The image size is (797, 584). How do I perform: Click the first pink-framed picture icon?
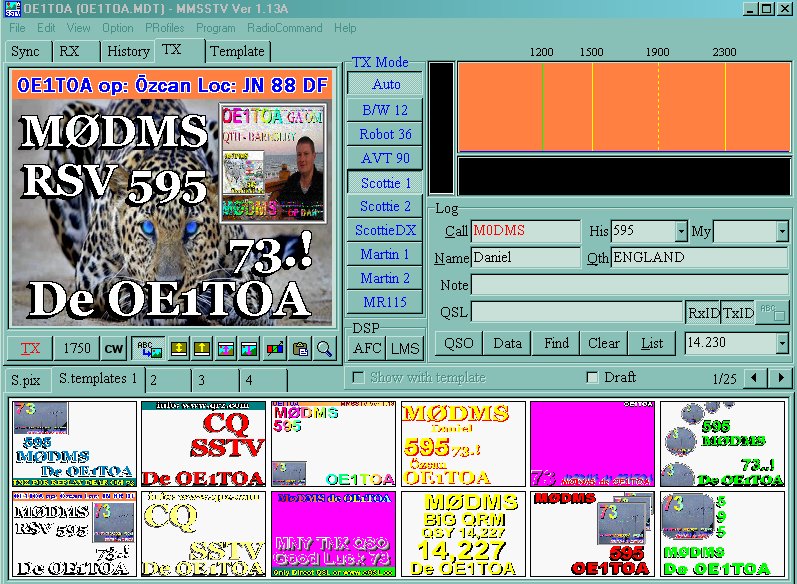(x=228, y=348)
